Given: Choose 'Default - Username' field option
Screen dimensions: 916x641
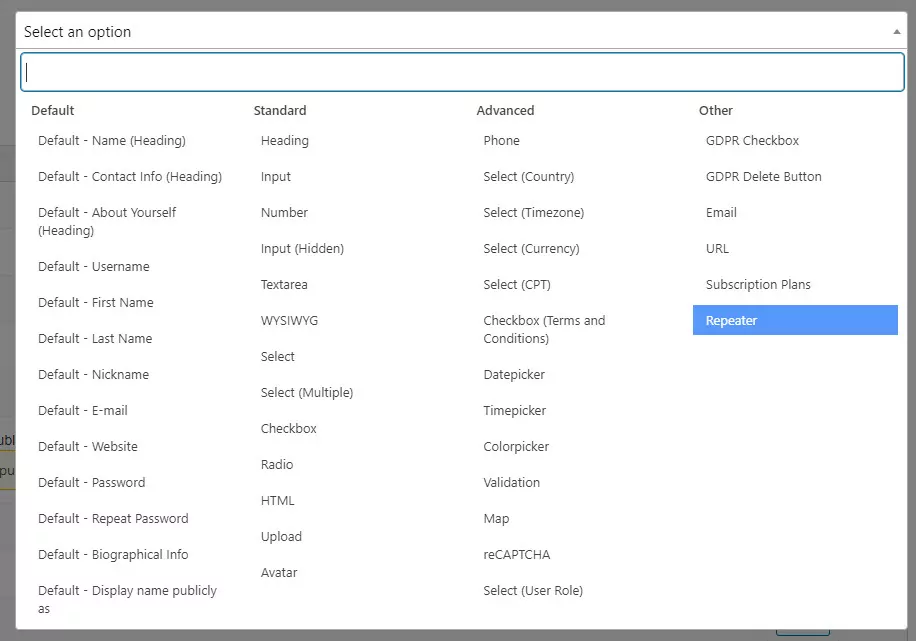Looking at the screenshot, I should [94, 266].
